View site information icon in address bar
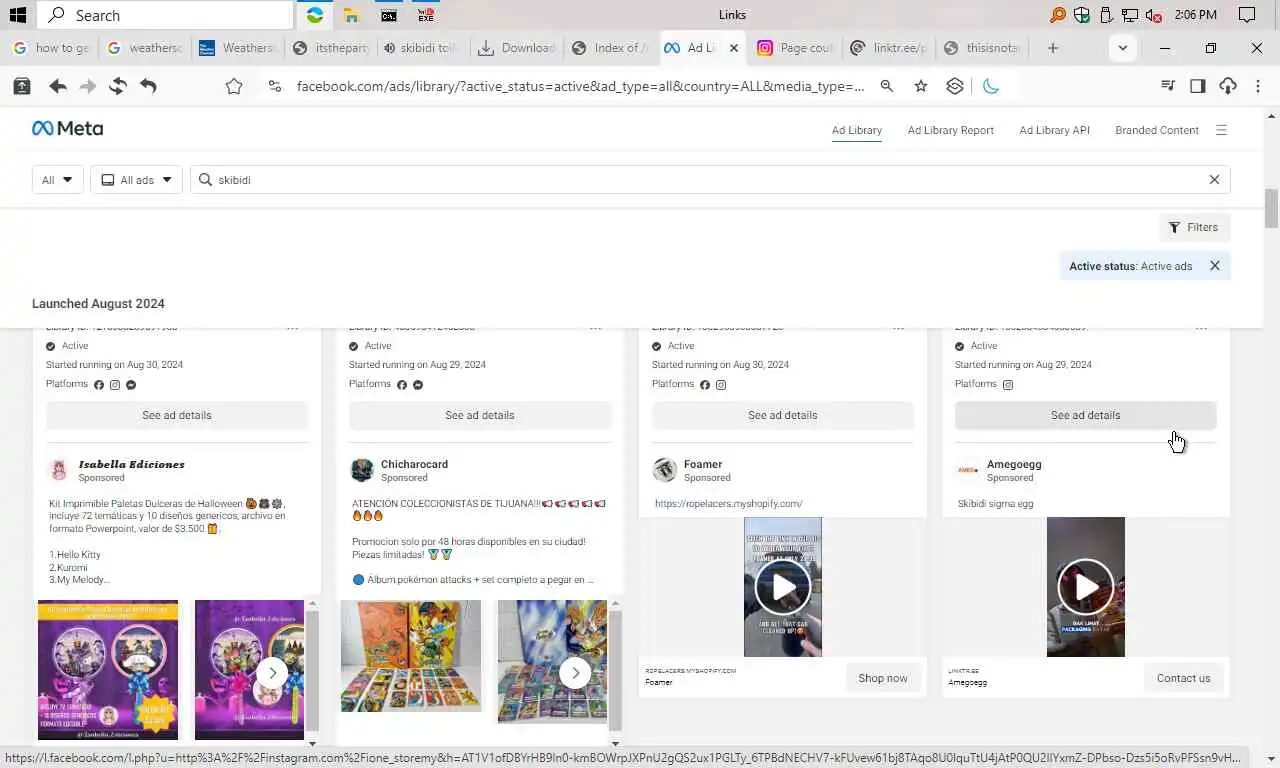The image size is (1280, 768). pos(275,87)
